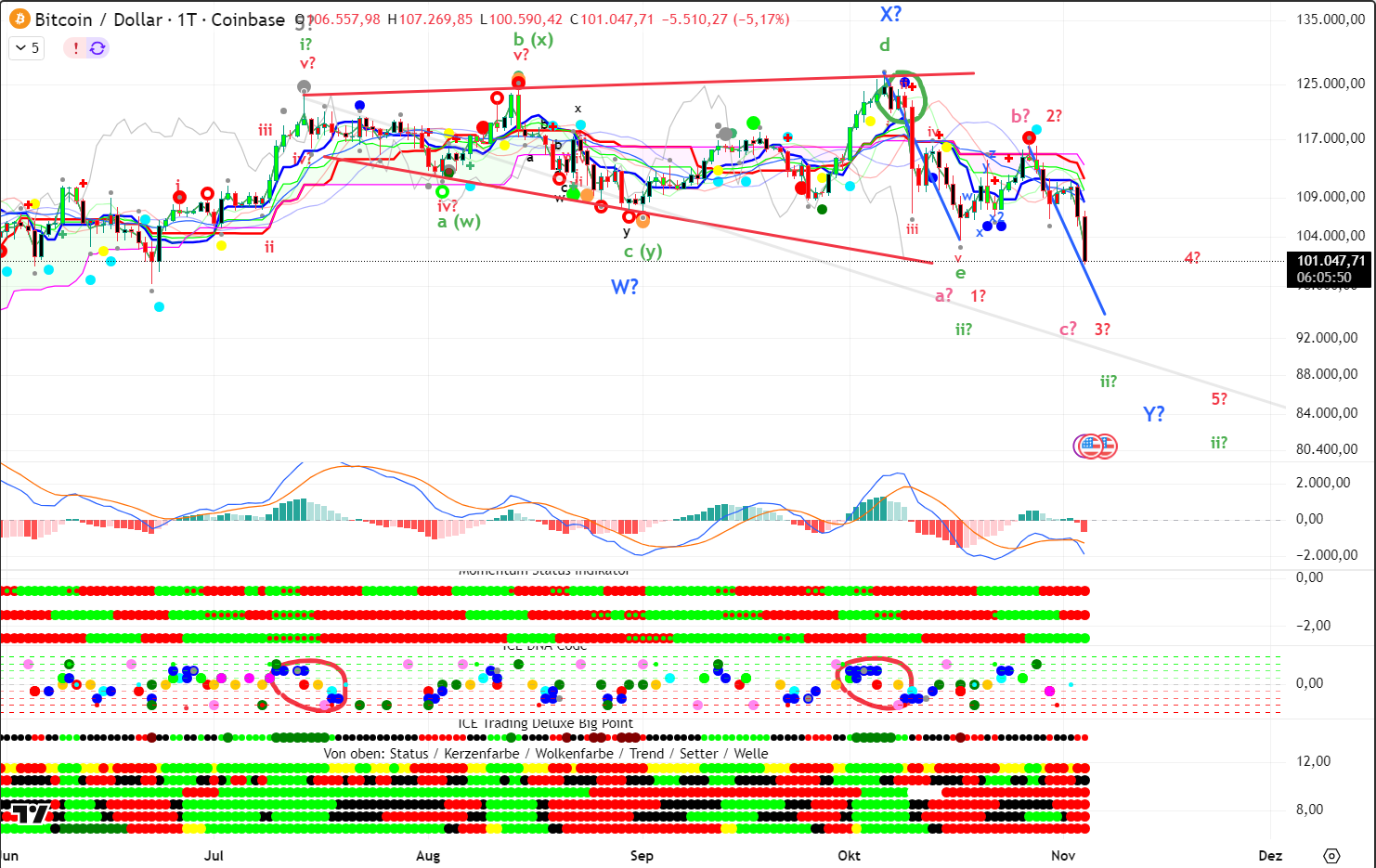Click the current price label 101.047,71

coord(1331,261)
